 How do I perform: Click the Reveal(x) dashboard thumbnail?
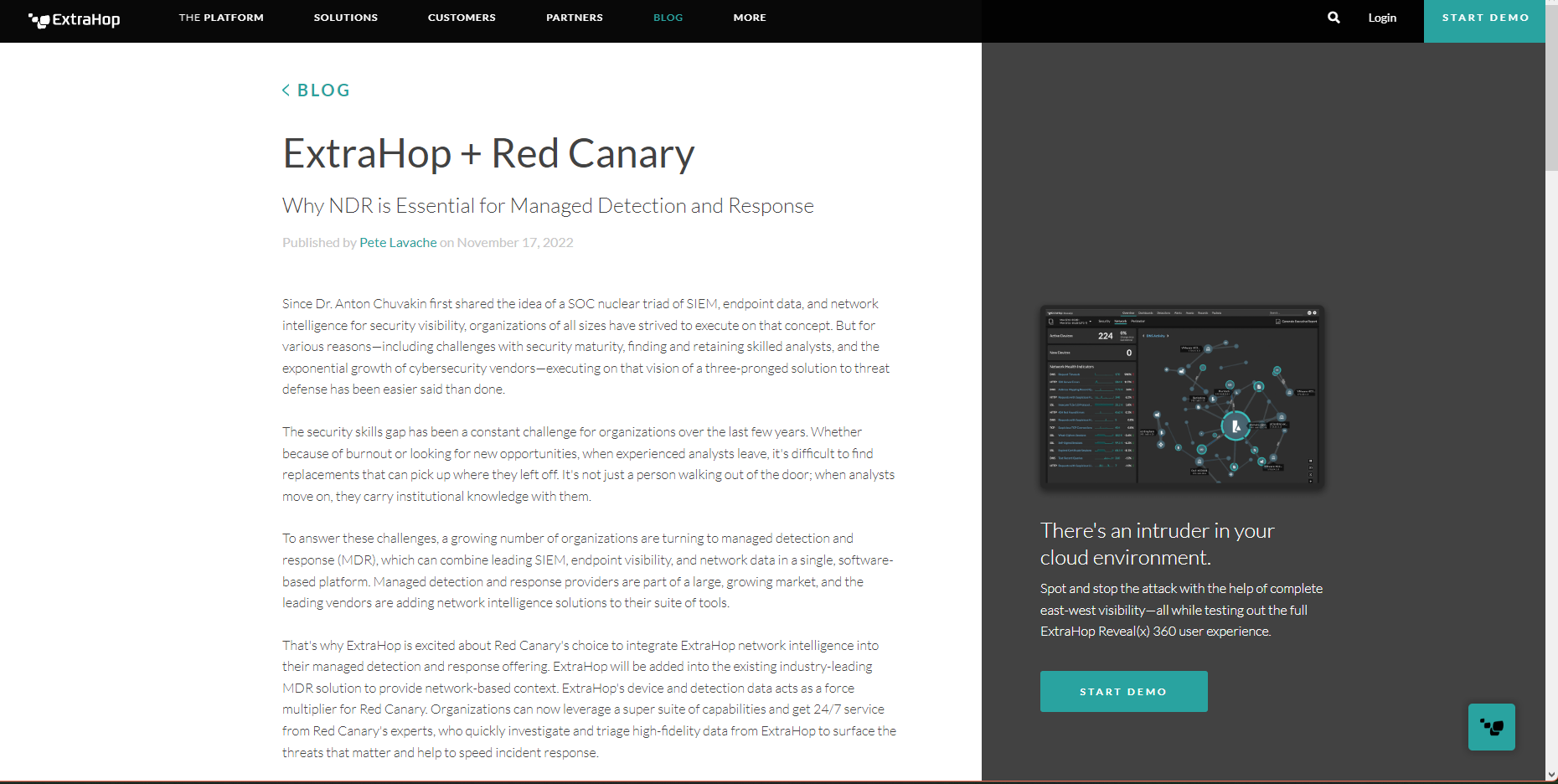tap(1182, 397)
